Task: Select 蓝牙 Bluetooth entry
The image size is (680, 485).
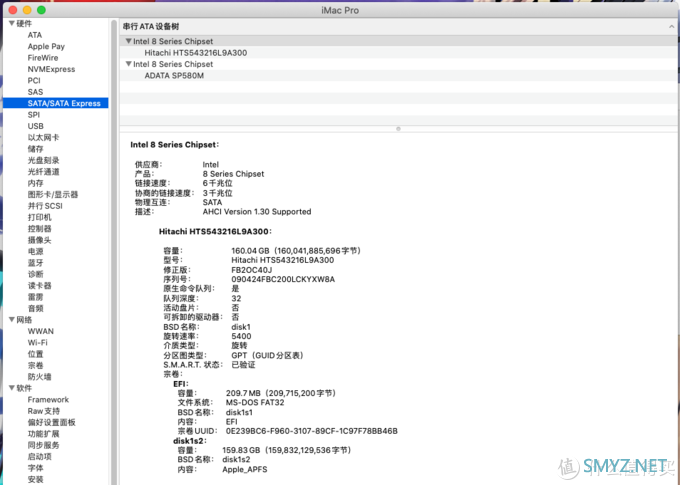Action: click(x=36, y=263)
